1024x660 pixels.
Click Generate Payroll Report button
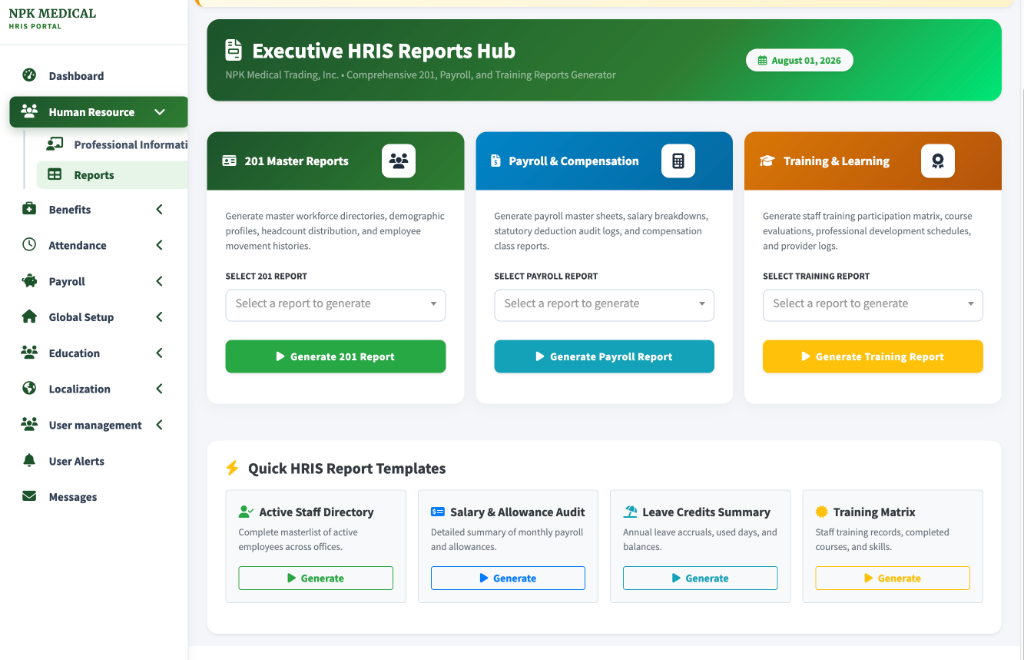click(x=604, y=356)
